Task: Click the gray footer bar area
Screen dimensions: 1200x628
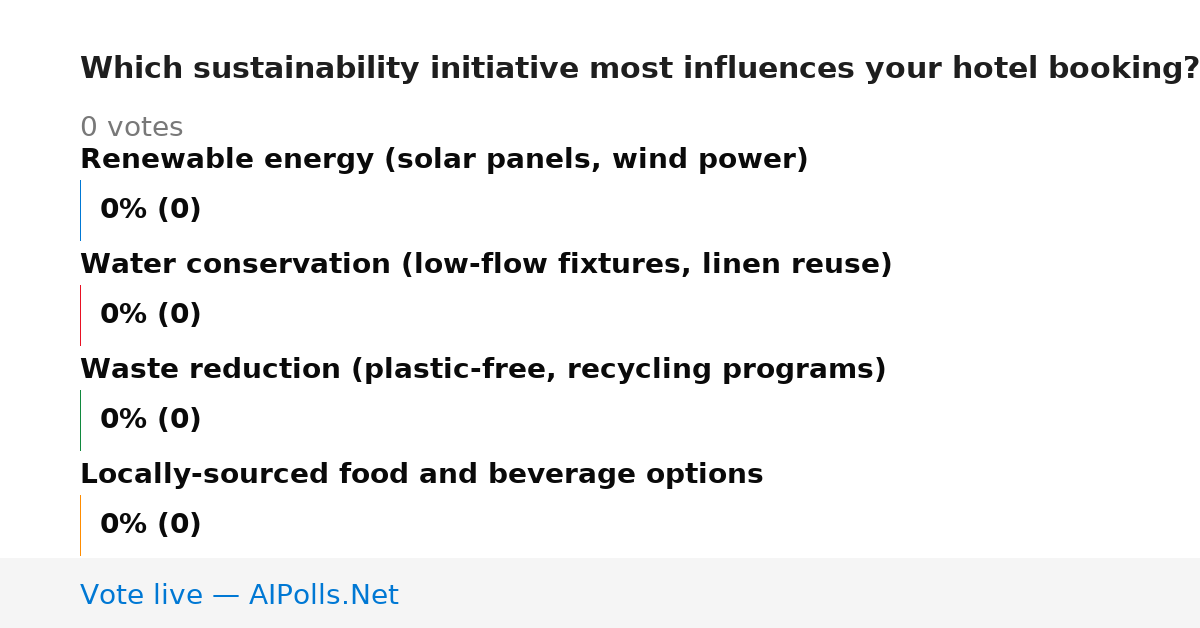Action: click(x=600, y=593)
